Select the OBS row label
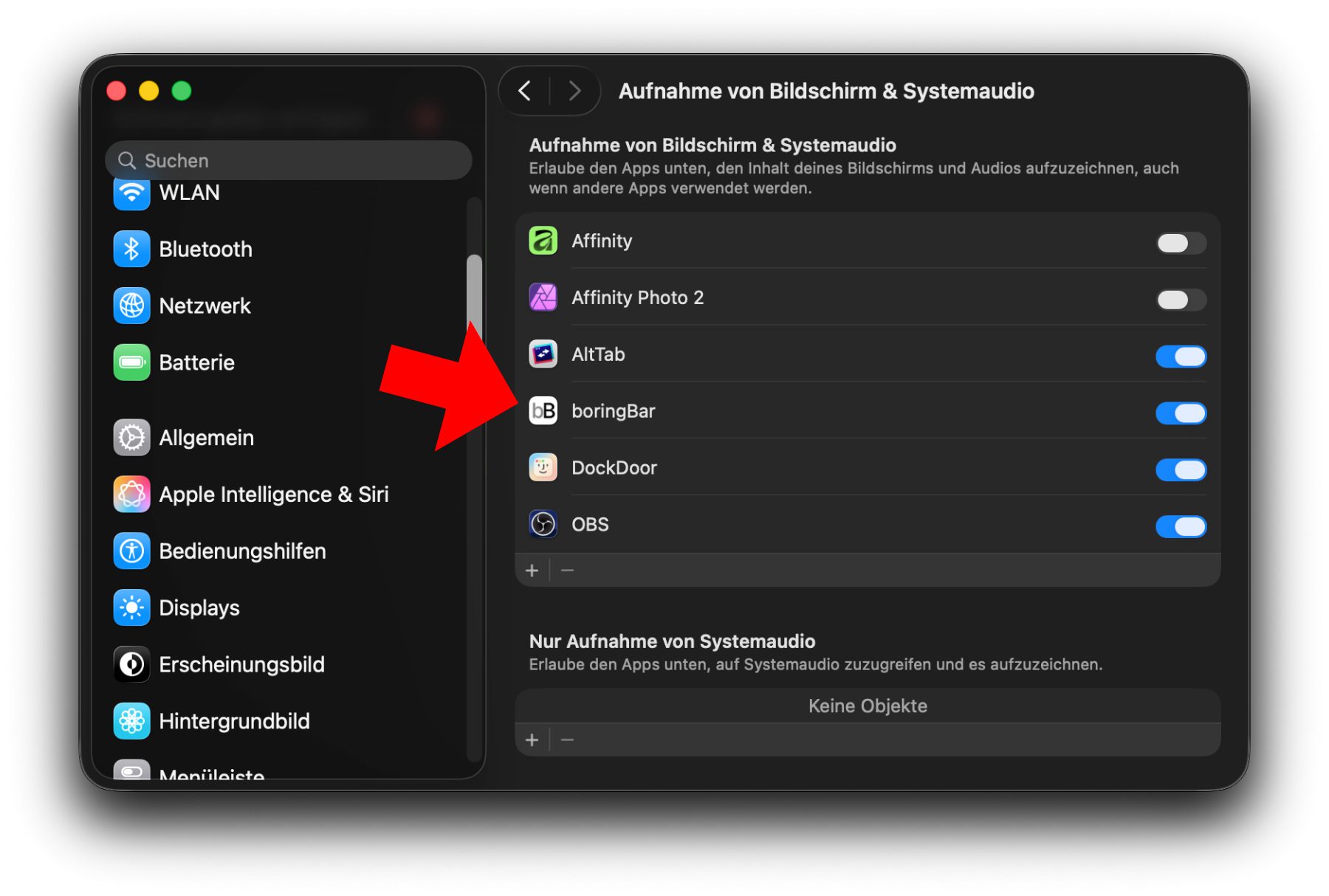Screen dimensions: 1329x896 (590, 525)
